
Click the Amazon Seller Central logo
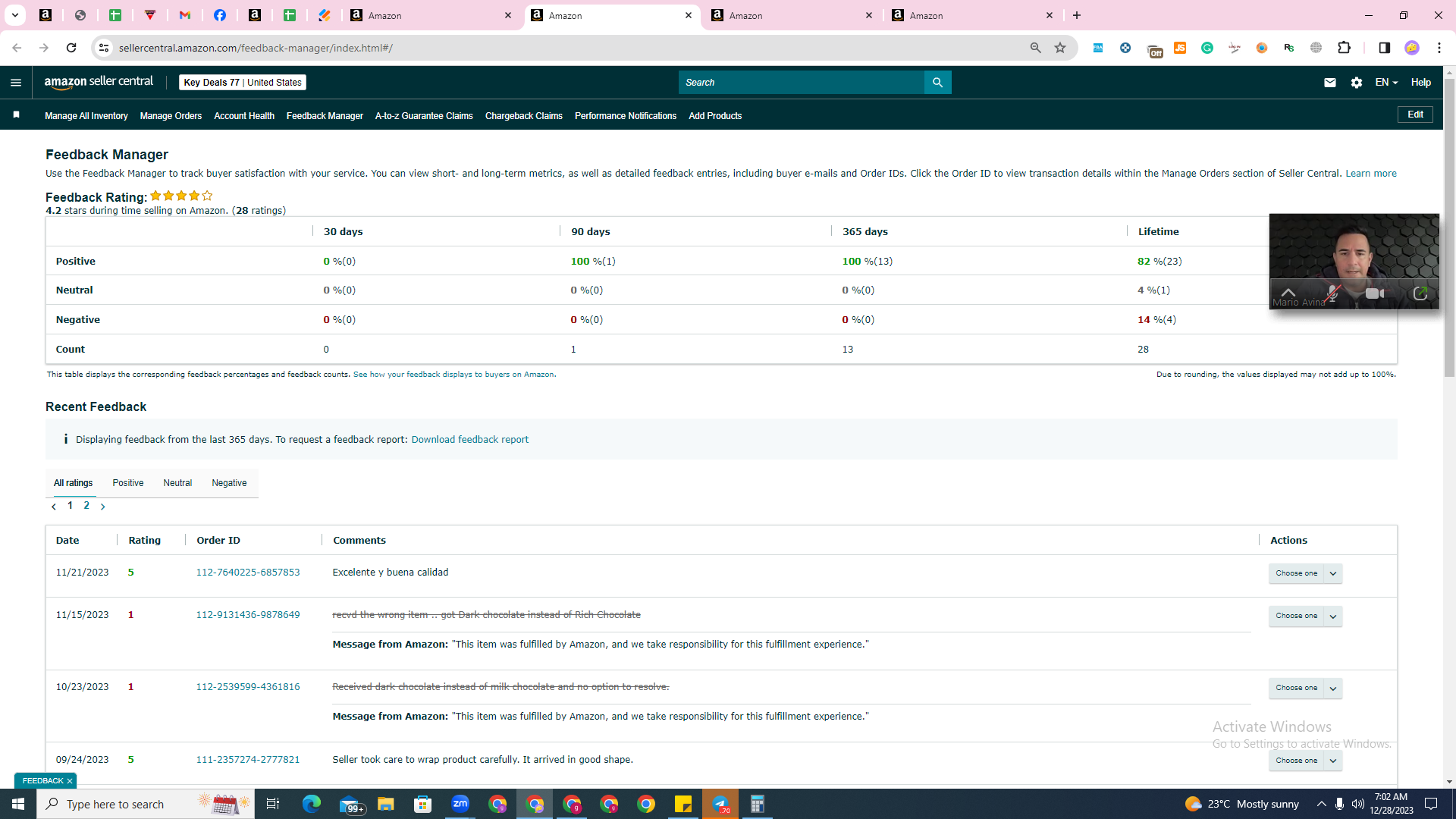point(99,82)
